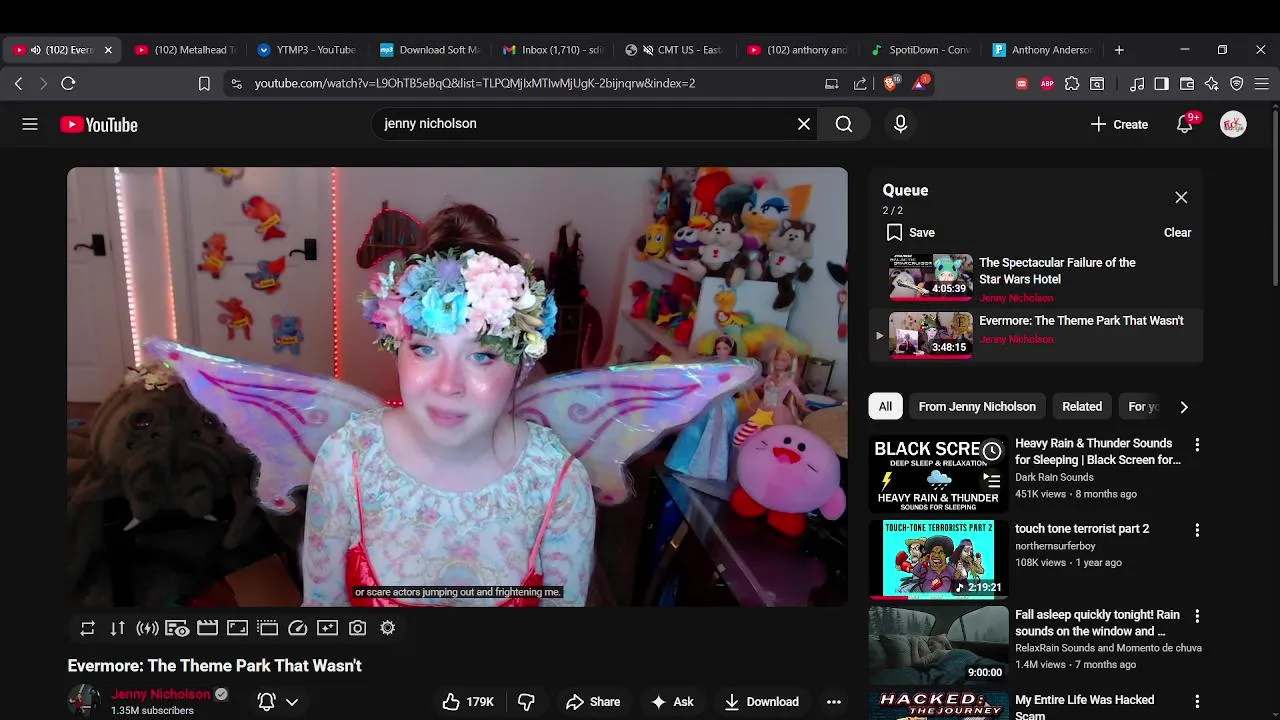Open options for Fall asleep quickly video

[x=1197, y=616]
